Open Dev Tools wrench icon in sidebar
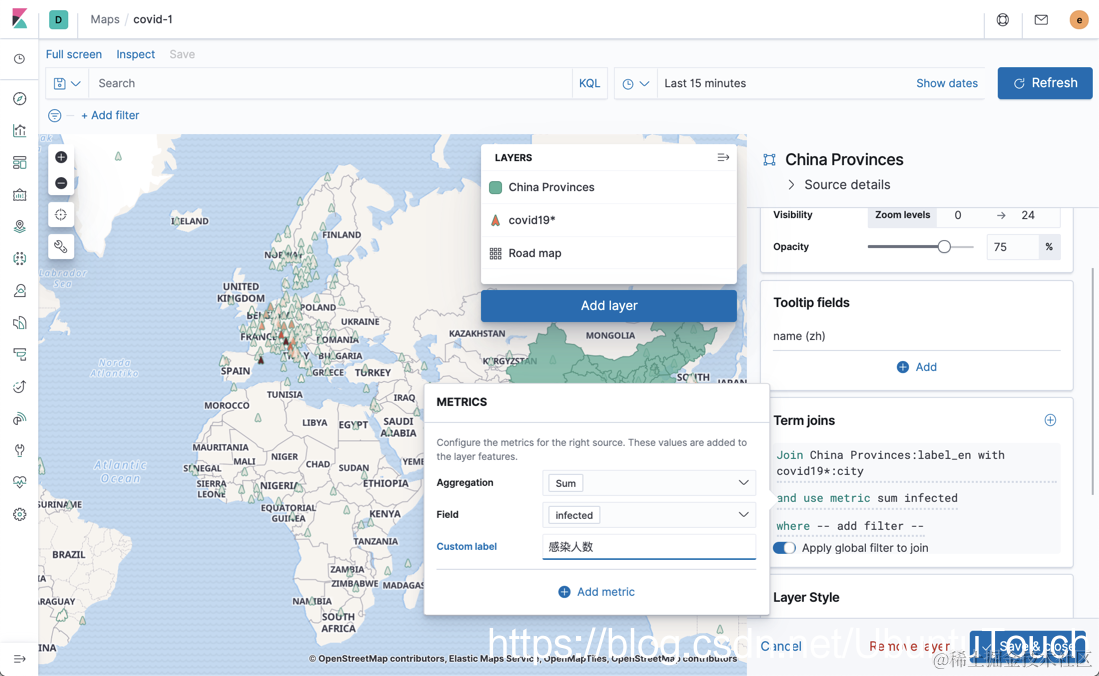Screen dimensions: 1099x676 (20, 450)
